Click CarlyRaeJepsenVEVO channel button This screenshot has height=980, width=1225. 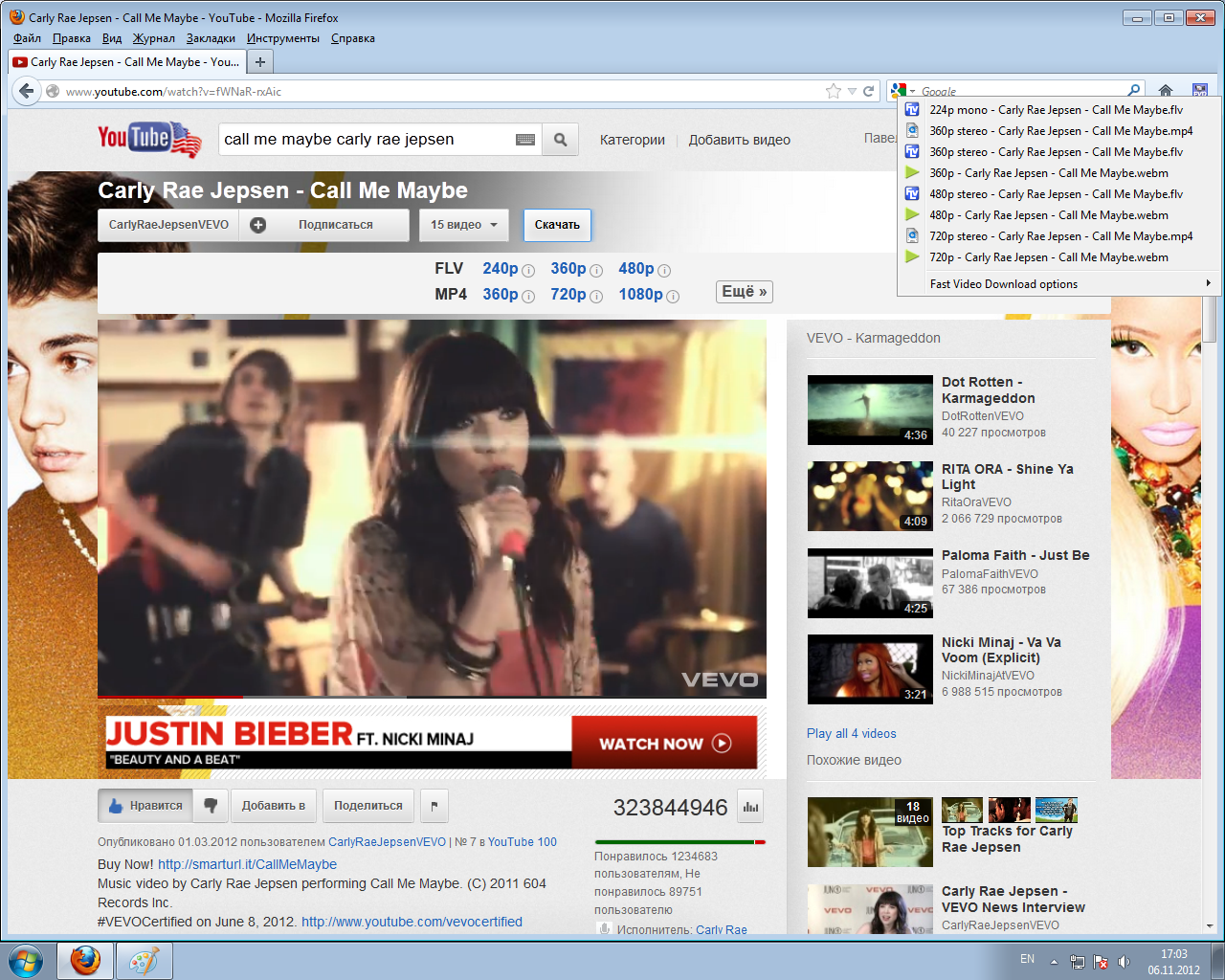coord(168,225)
